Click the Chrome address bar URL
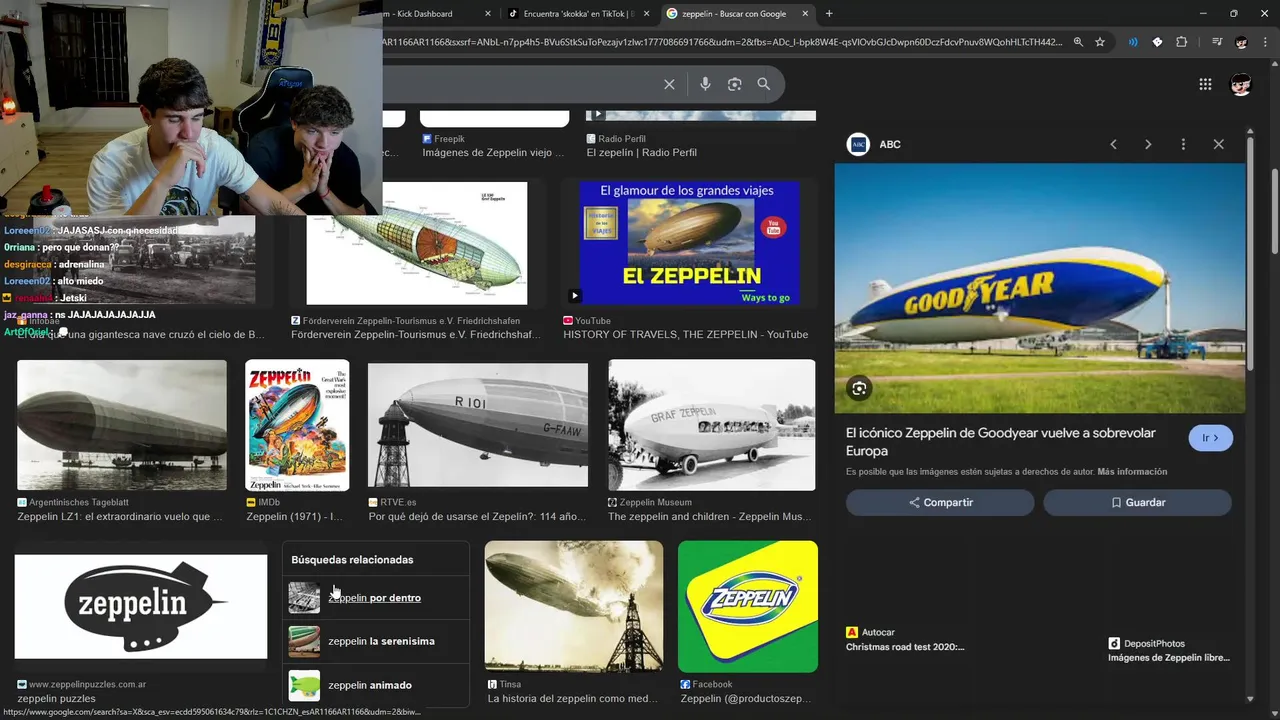The image size is (1280, 720). pyautogui.click(x=722, y=42)
